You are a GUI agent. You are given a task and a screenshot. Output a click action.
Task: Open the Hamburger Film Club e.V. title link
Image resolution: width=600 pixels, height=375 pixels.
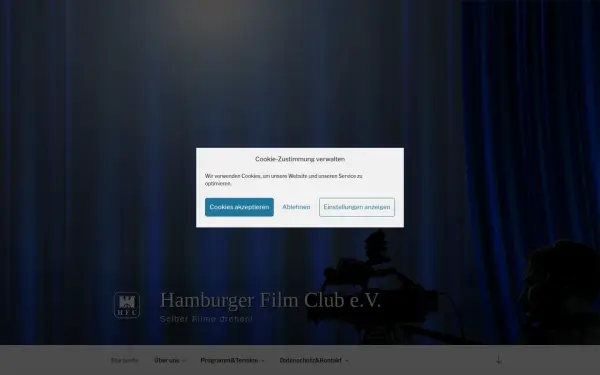[x=270, y=300]
